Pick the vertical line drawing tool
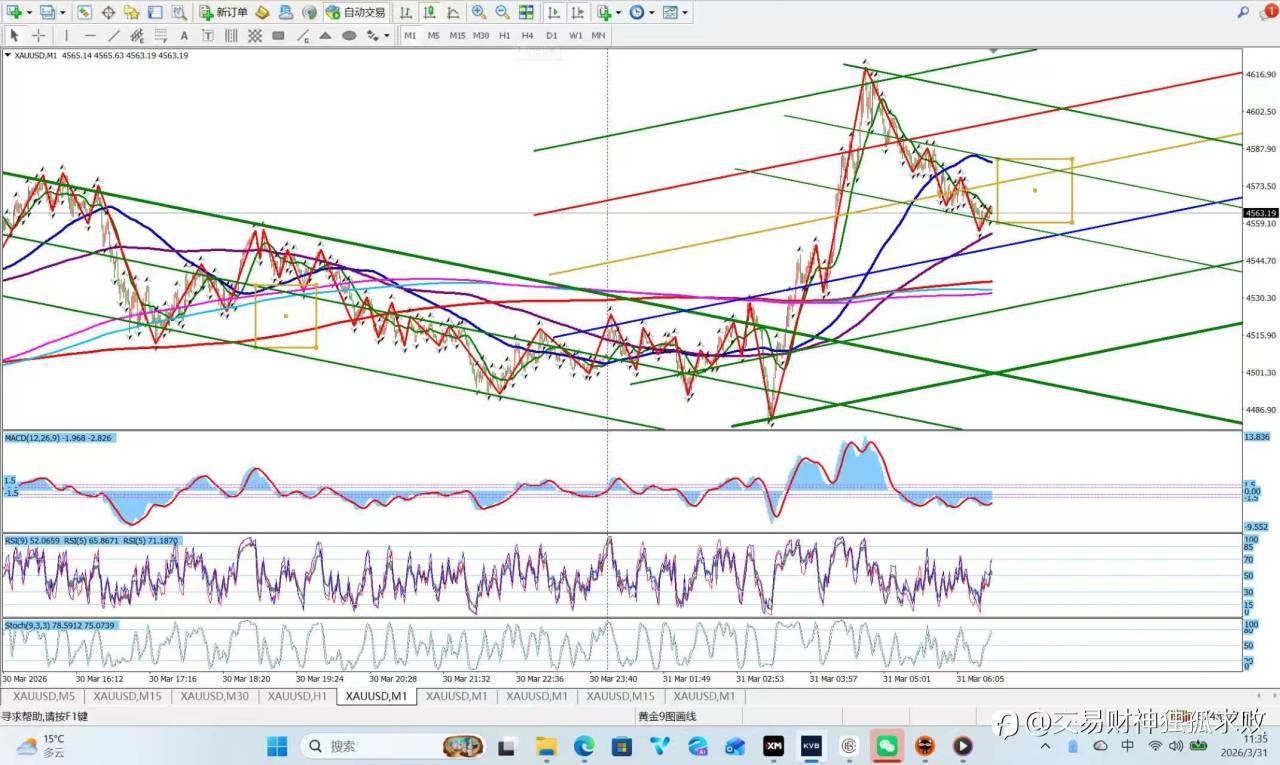1280x765 pixels. [67, 35]
